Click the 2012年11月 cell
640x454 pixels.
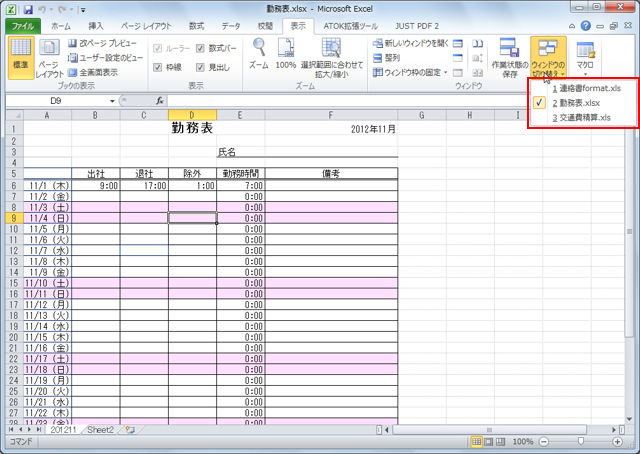pos(331,129)
